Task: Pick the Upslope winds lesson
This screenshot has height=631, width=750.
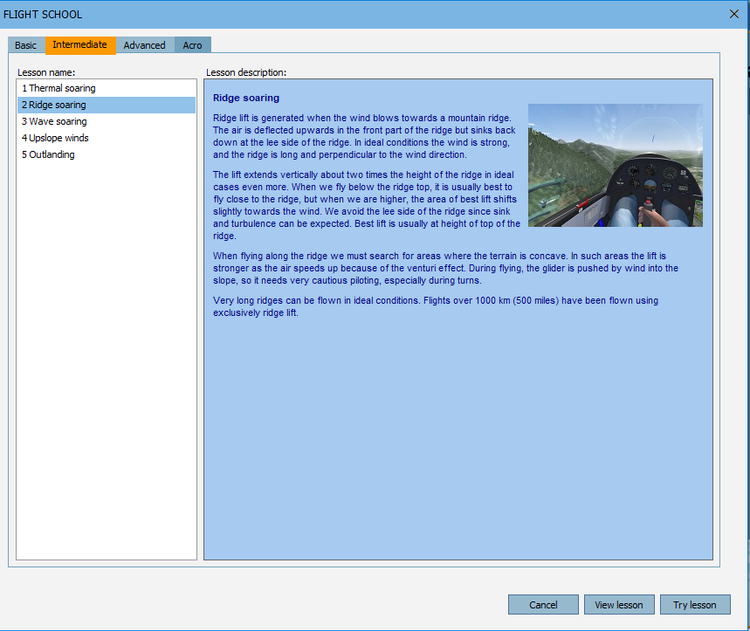Action: pos(106,138)
